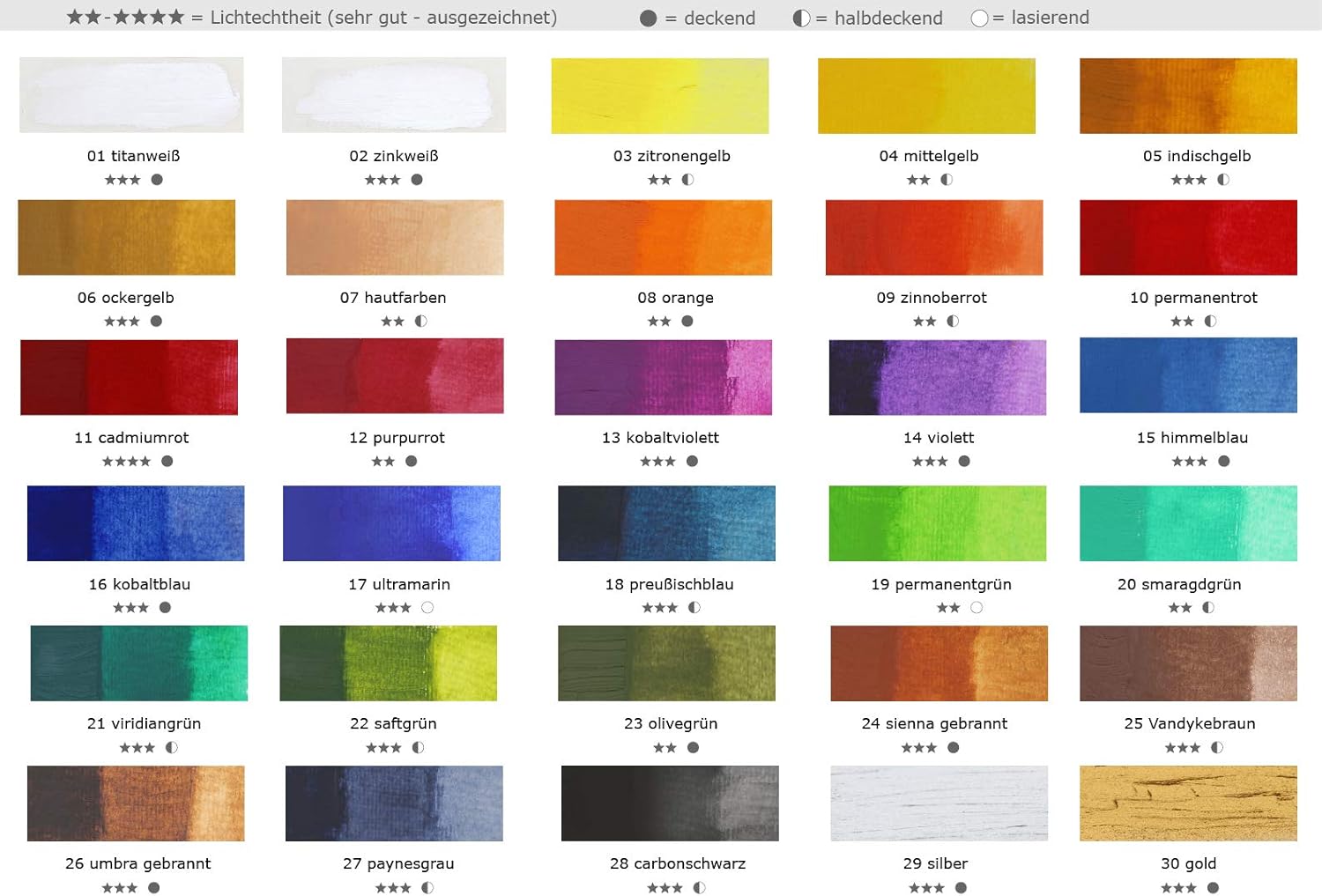Click the filled circle under 30 gold
The image size is (1322, 896).
click(1213, 888)
